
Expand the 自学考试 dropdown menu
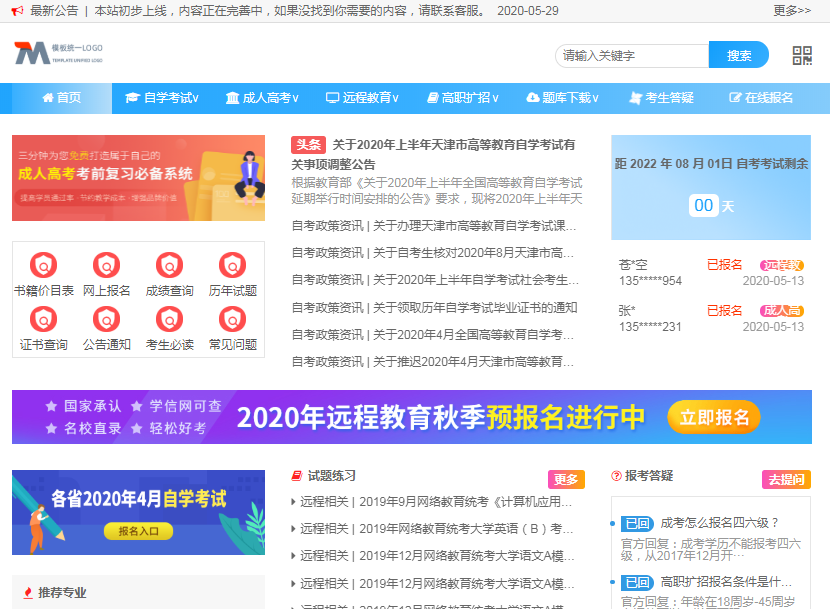[x=161, y=98]
